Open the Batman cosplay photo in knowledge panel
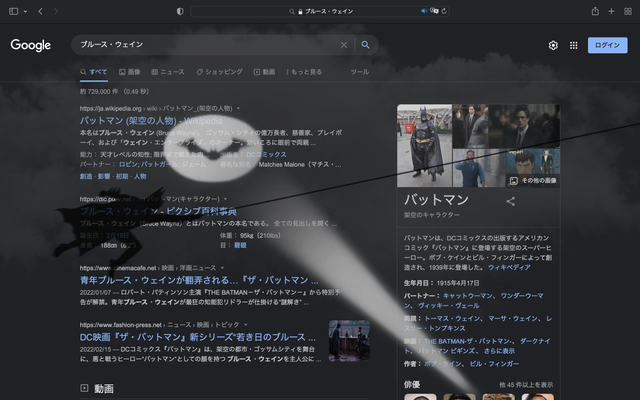The width and height of the screenshot is (640, 400). [x=424, y=146]
